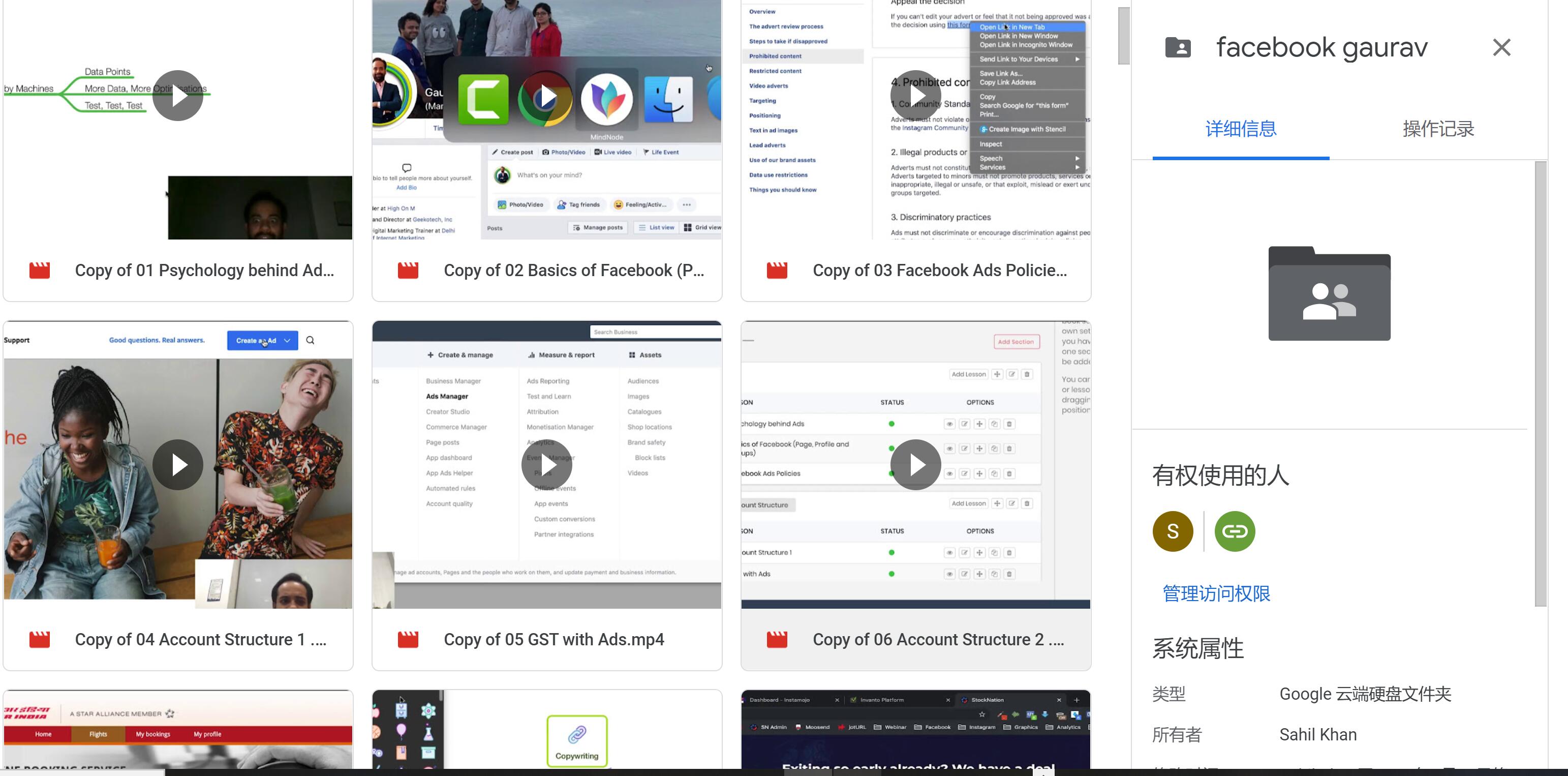This screenshot has width=1568, height=776.
Task: Click the owner name Sahil Khan
Action: [1318, 735]
